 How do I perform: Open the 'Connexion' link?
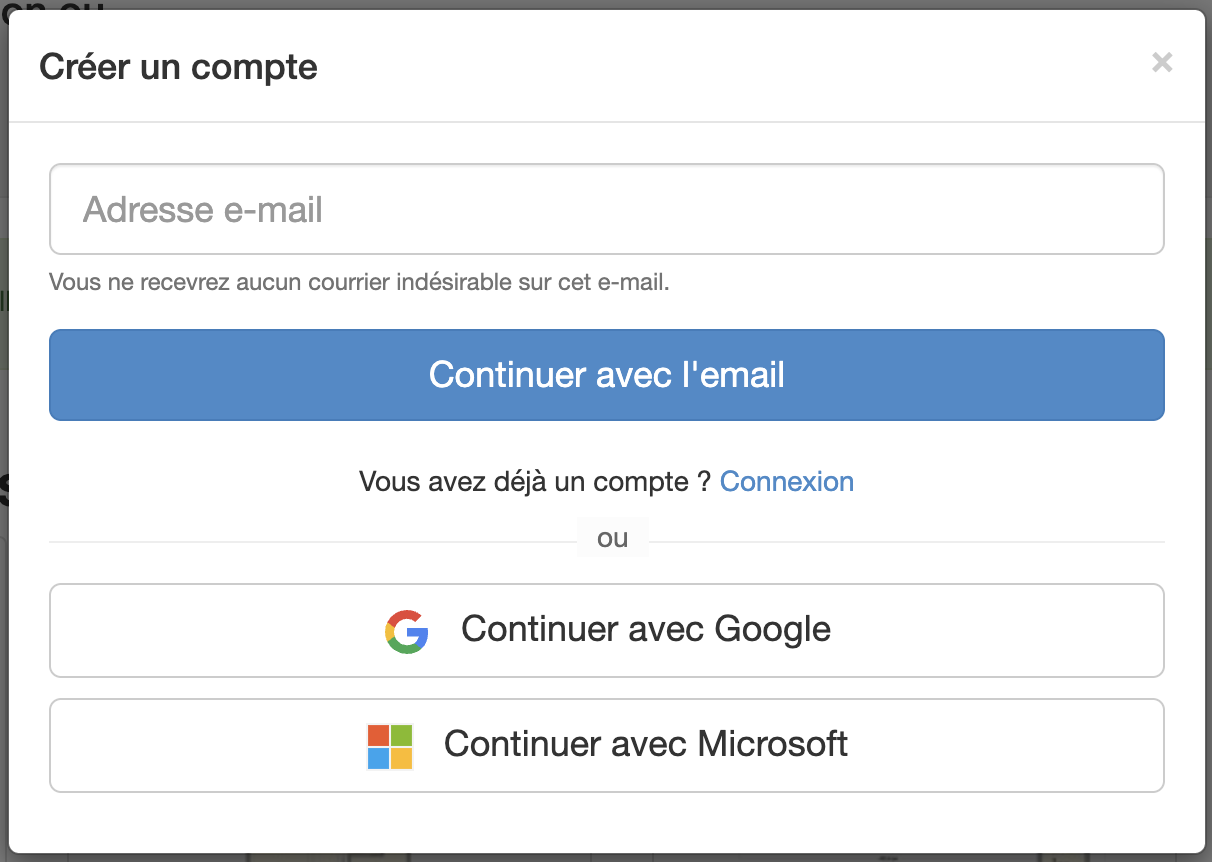pyautogui.click(x=787, y=481)
